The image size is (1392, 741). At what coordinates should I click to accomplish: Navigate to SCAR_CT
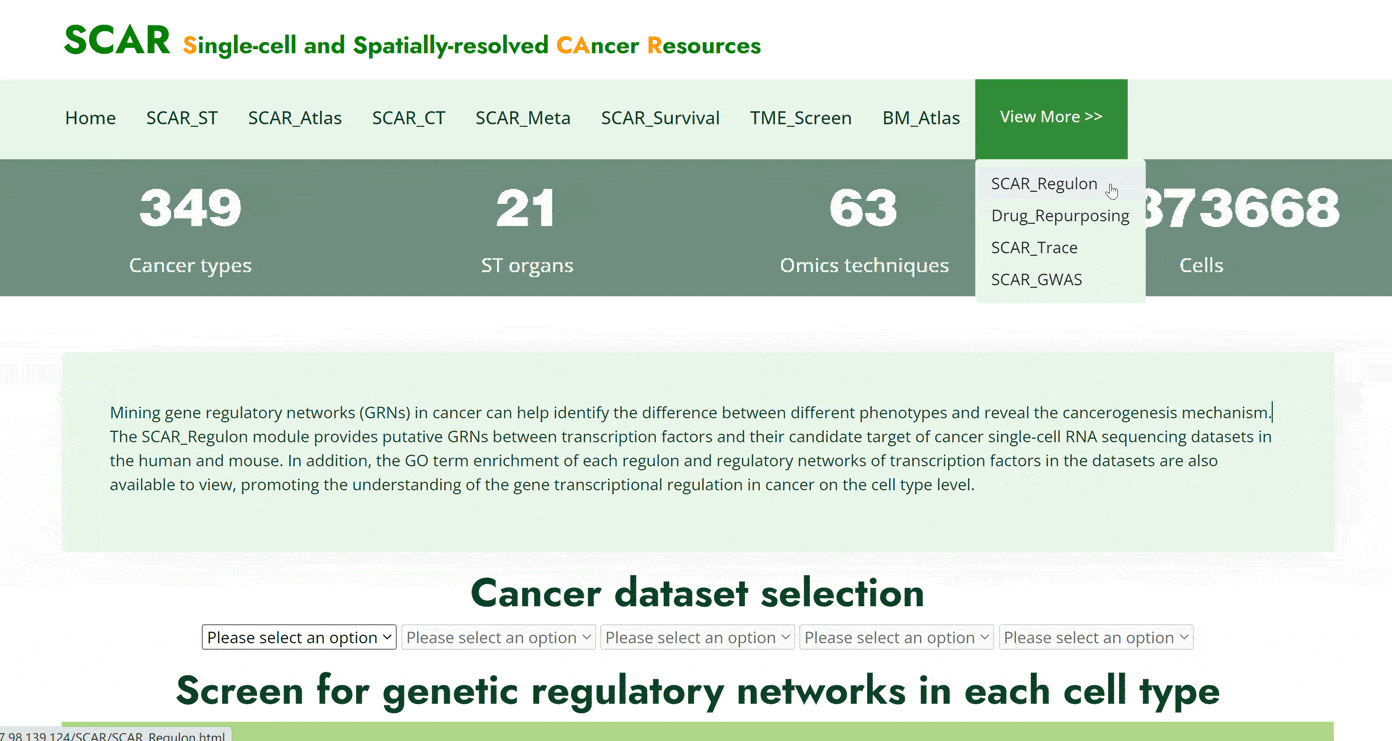[408, 118]
